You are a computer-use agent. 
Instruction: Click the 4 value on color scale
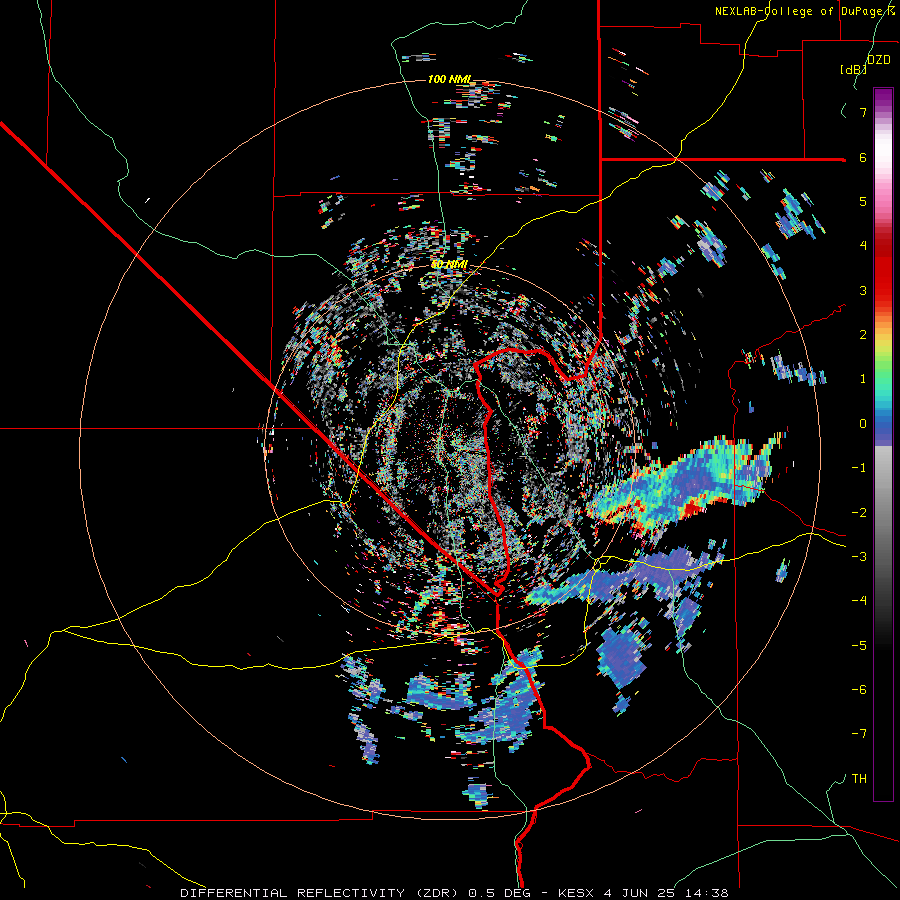863,246
